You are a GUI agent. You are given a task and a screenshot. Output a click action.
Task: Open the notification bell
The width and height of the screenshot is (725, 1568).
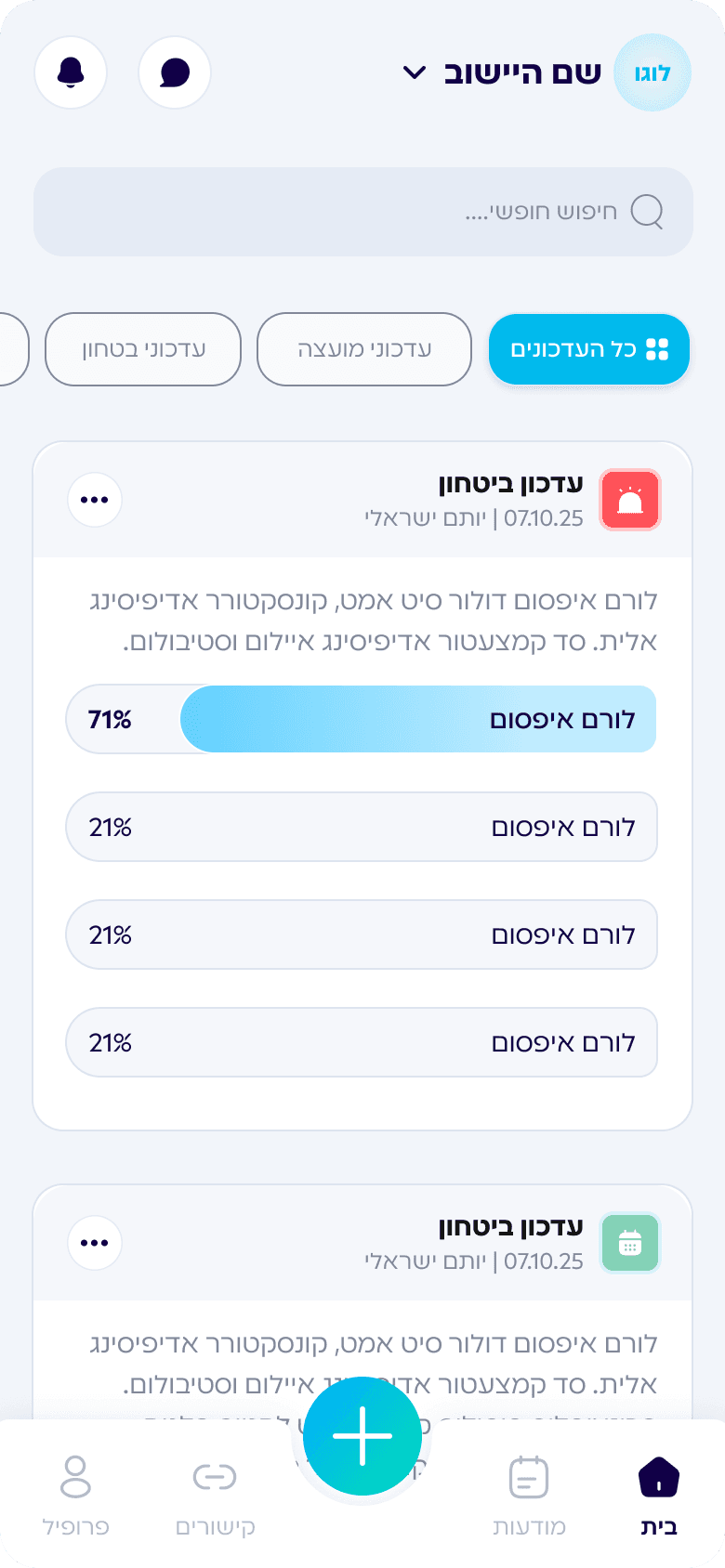click(71, 72)
